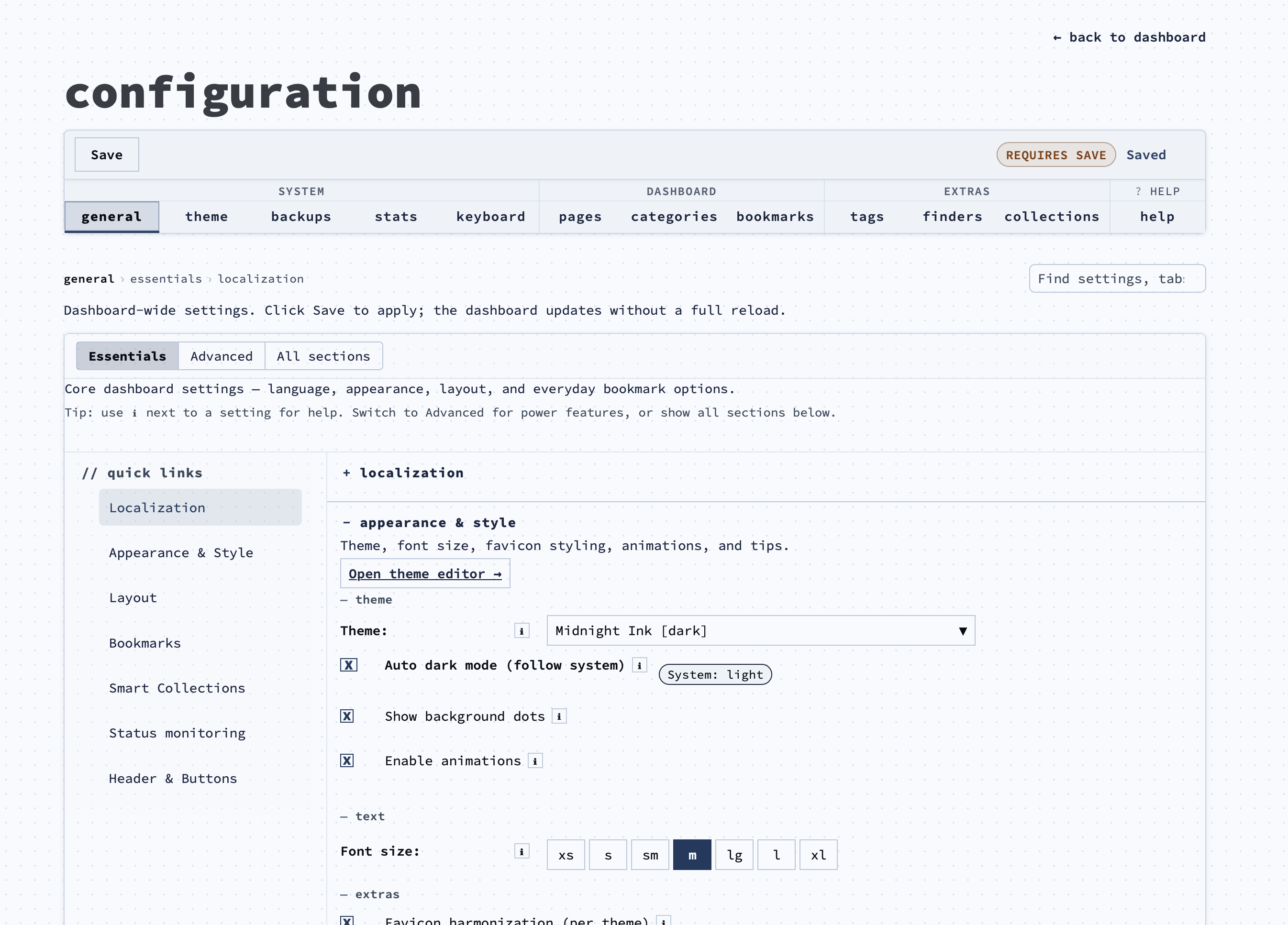Image resolution: width=1288 pixels, height=925 pixels.
Task: Click the essentials breadcrumb
Action: 166,279
